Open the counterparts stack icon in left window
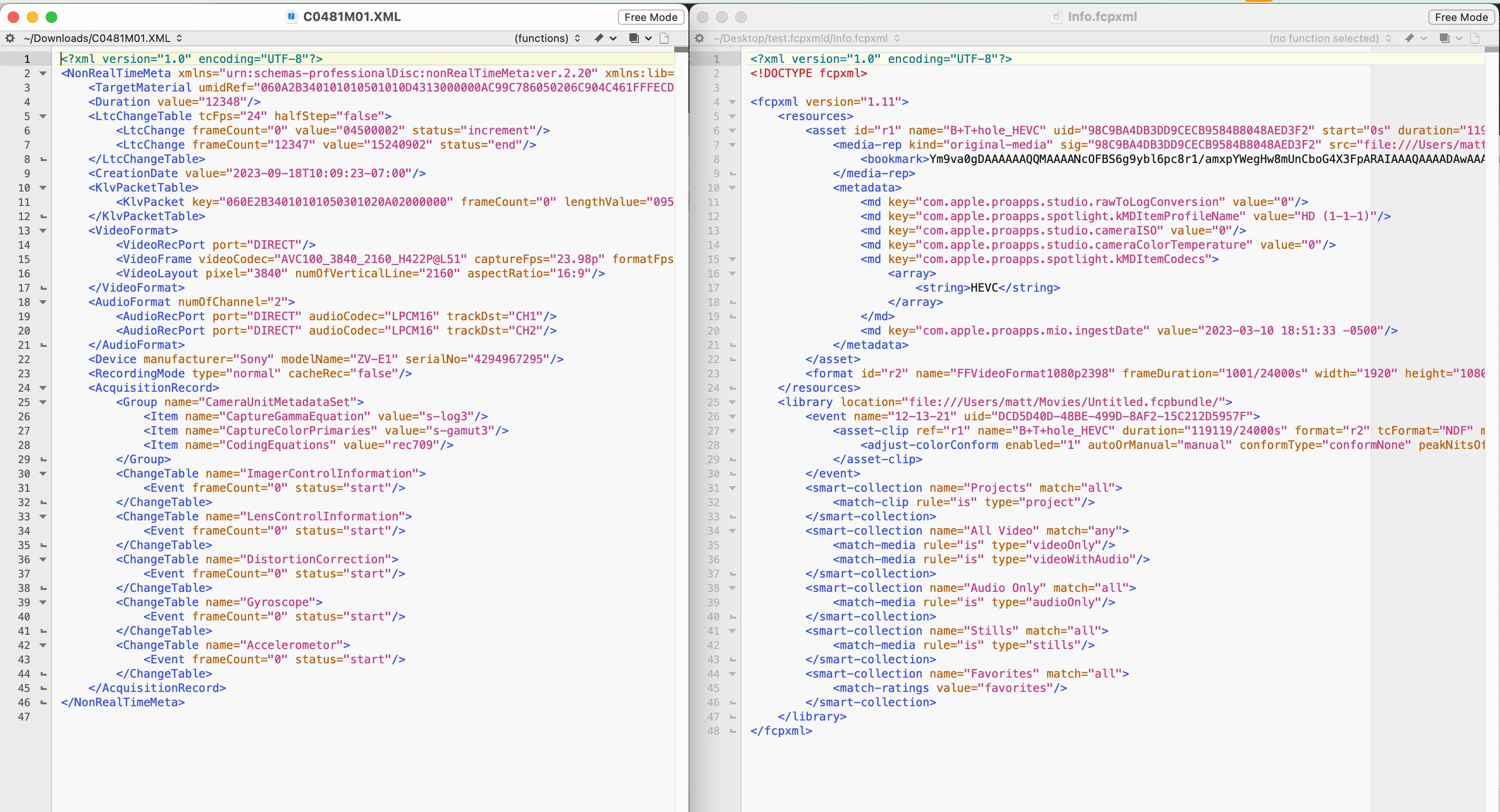Image resolution: width=1500 pixels, height=812 pixels. (634, 39)
